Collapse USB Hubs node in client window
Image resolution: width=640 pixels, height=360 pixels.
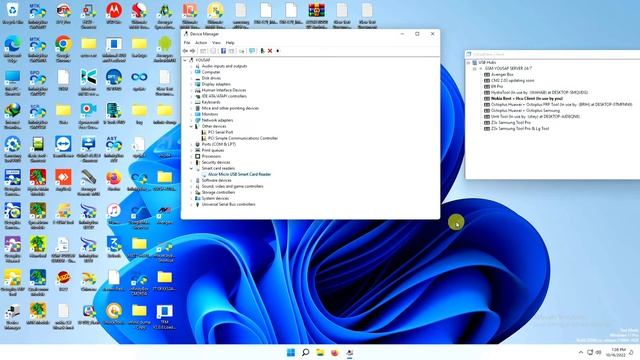point(468,63)
